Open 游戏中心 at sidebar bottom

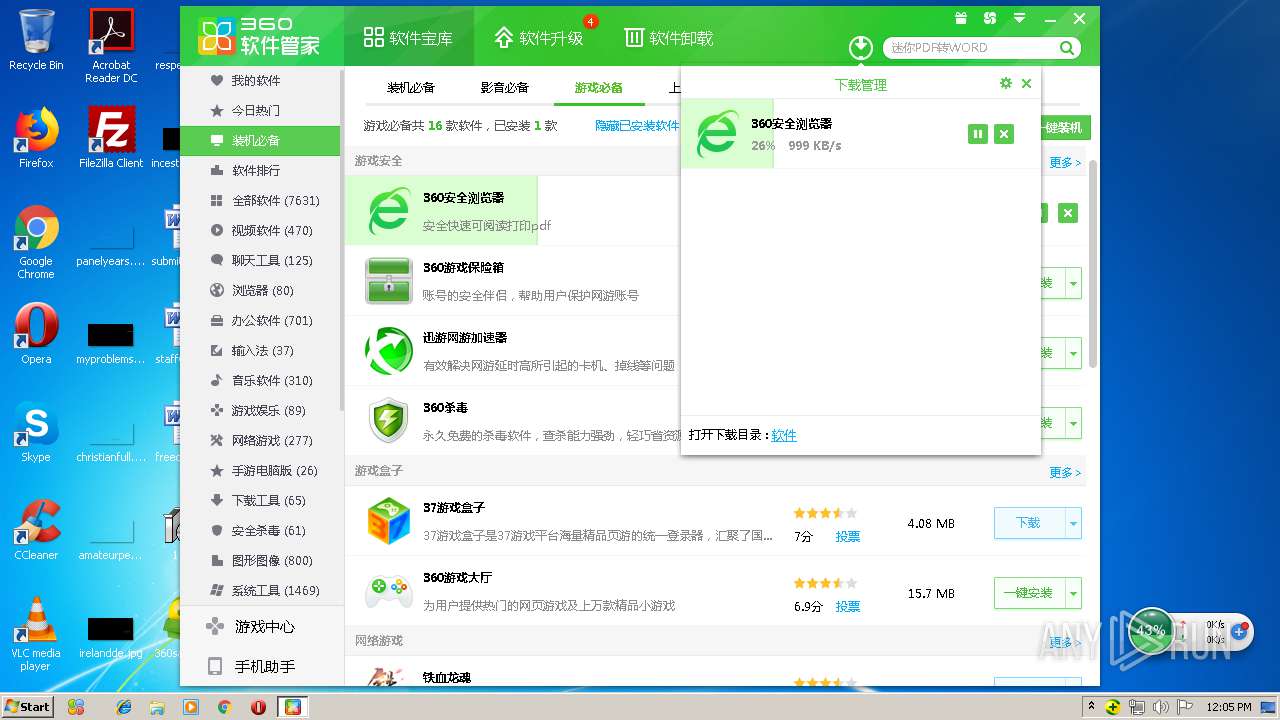pos(260,627)
